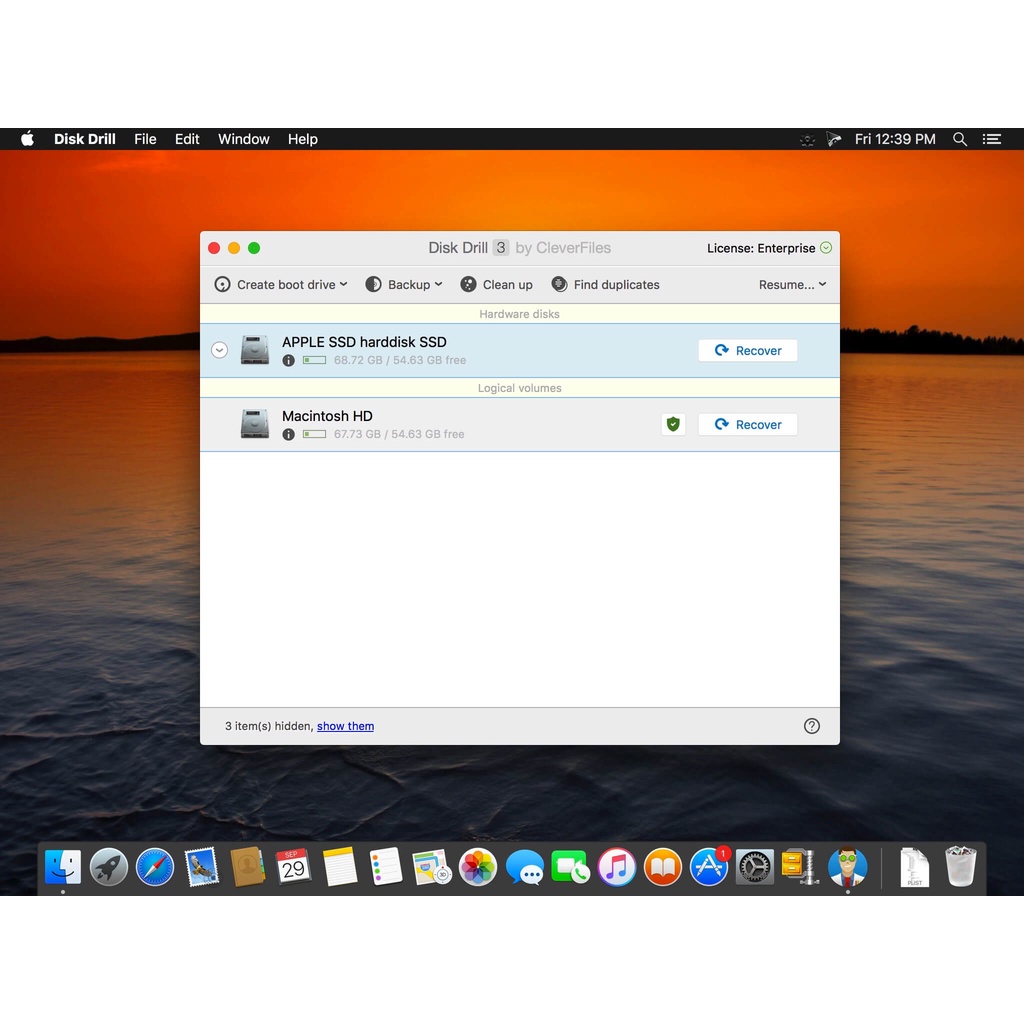
Task: Click the "show them" hidden items link
Action: (x=345, y=726)
